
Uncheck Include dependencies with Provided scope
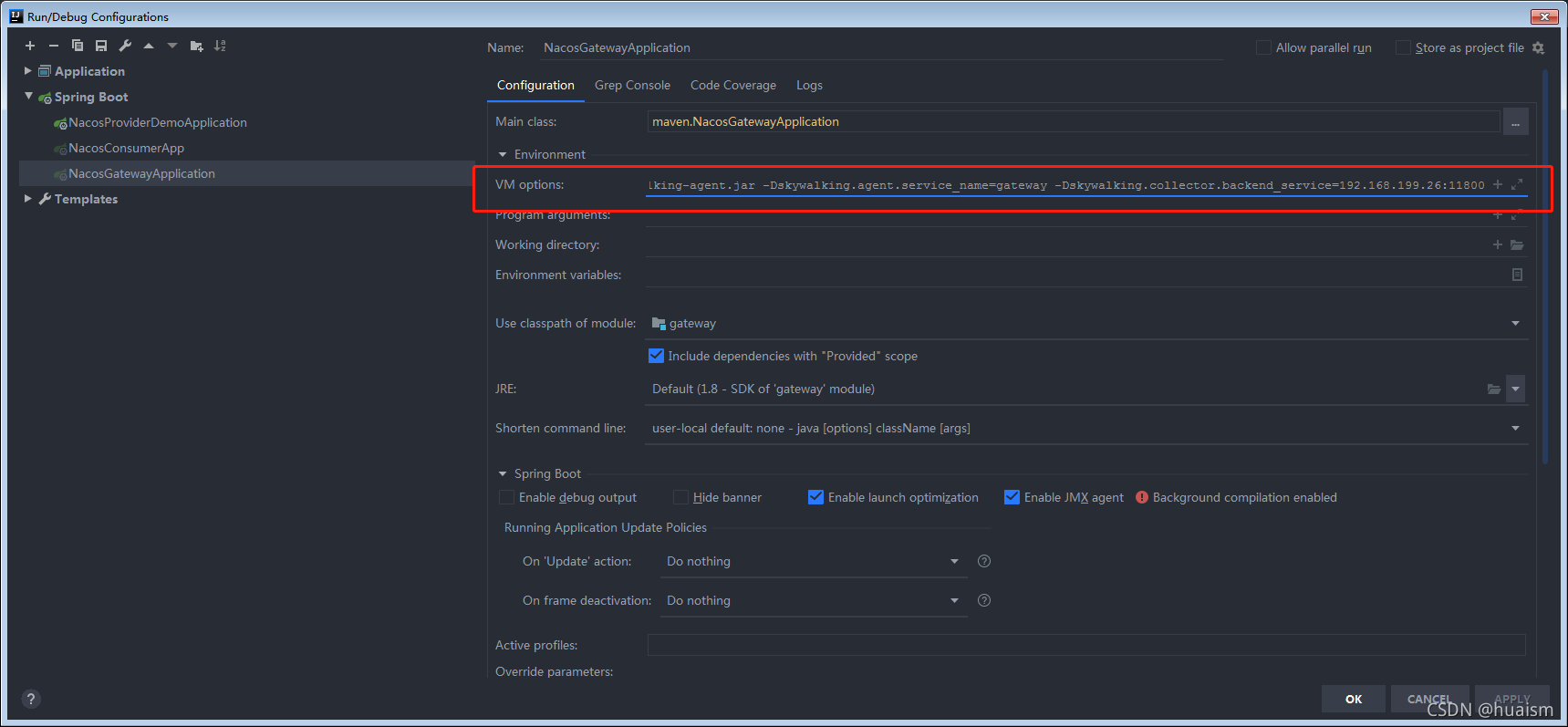pos(656,356)
